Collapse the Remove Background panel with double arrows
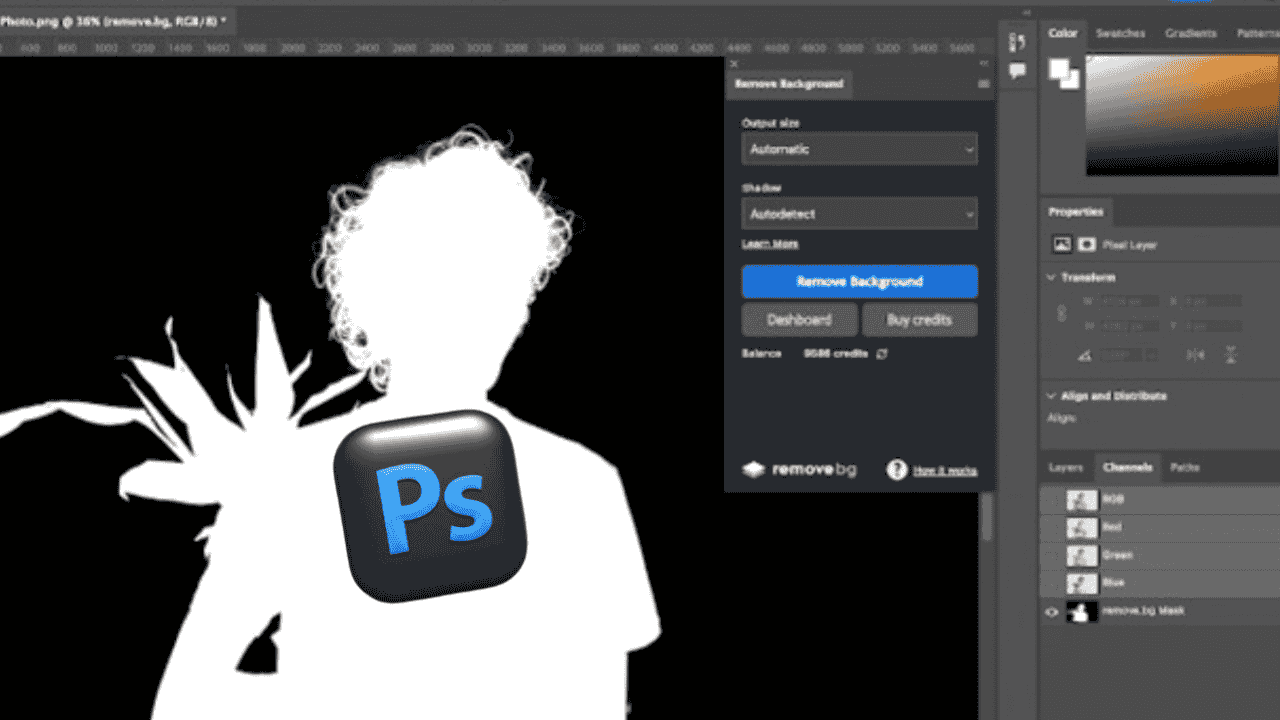The width and height of the screenshot is (1280, 720). pos(983,63)
